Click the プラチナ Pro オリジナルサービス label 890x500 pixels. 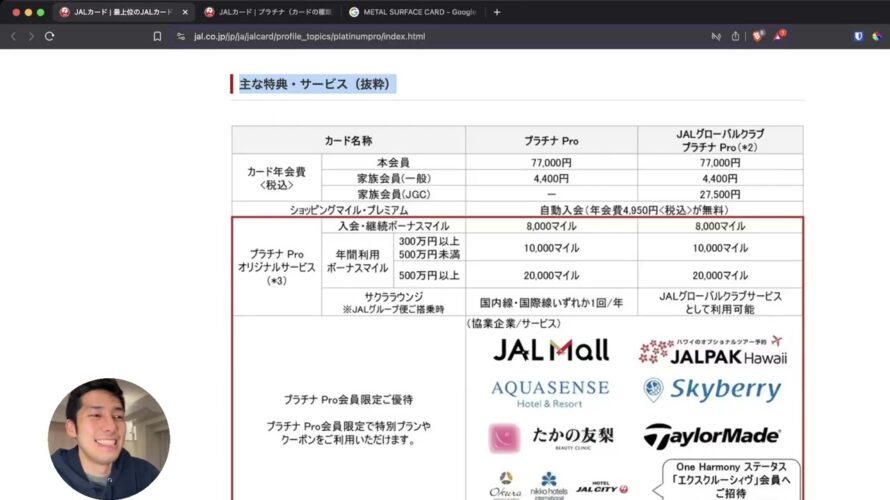tap(276, 267)
